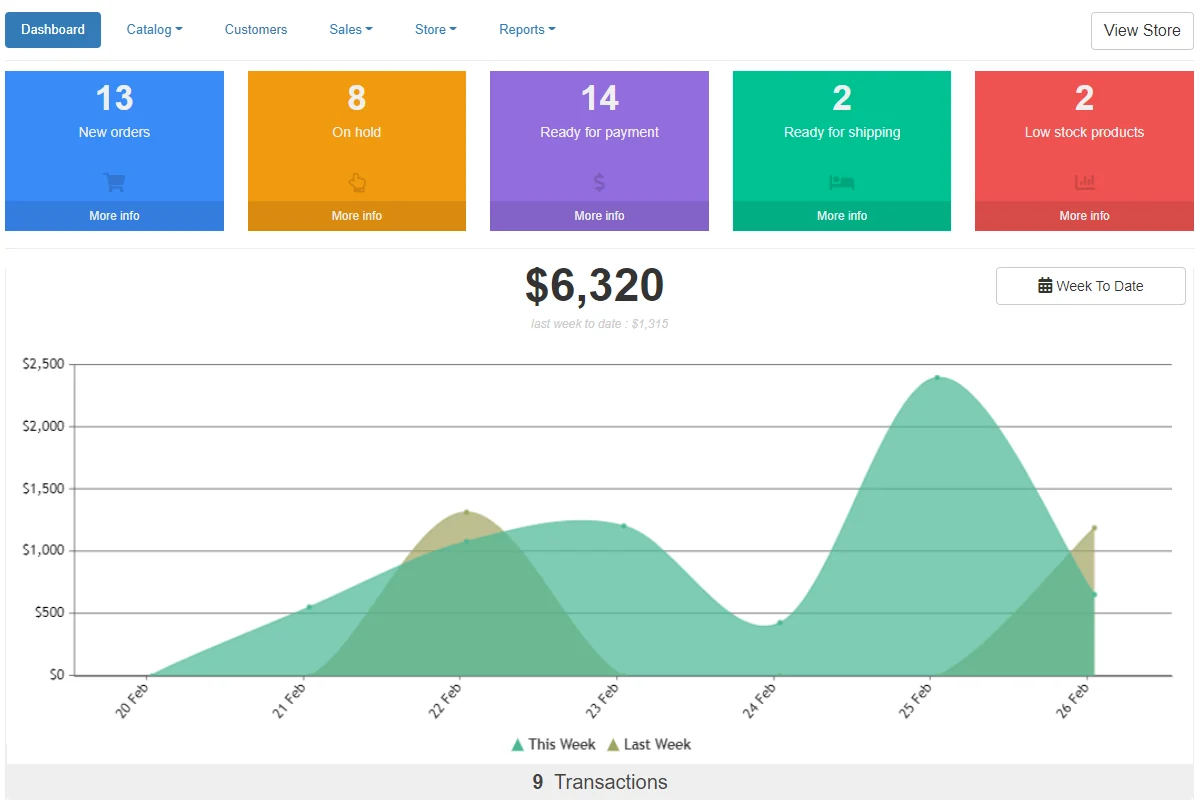This screenshot has width=1200, height=800.
Task: Select the Dashboard tab
Action: [x=53, y=30]
